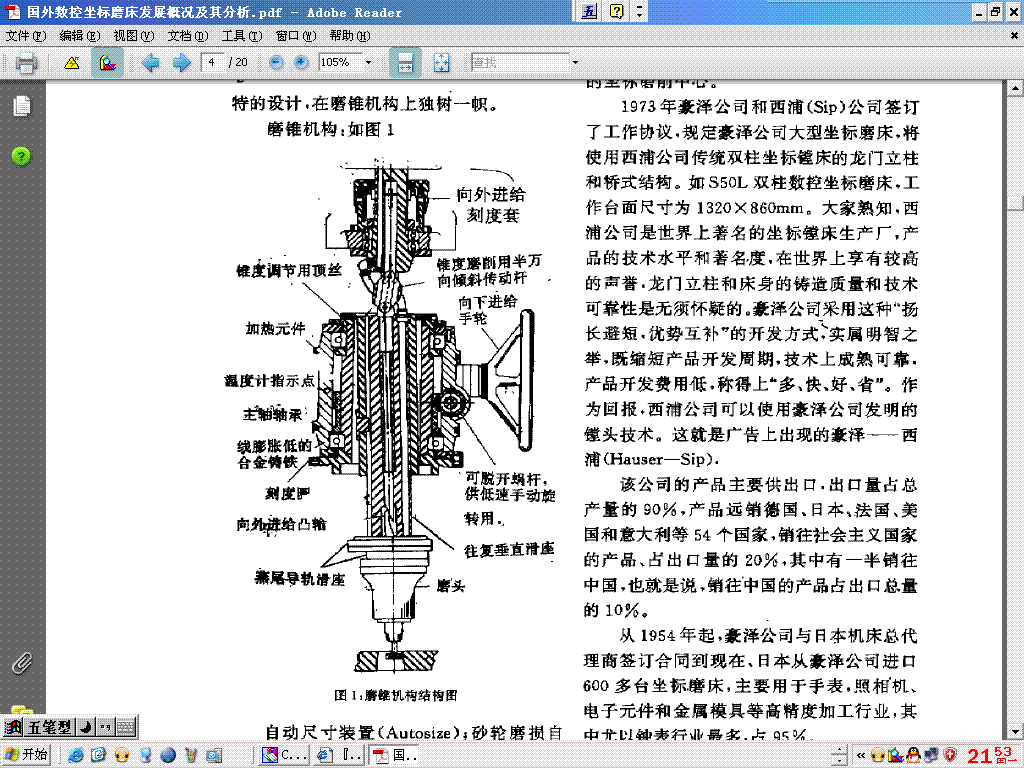Open the 文档 (Document) menu
Viewport: 1024px width, 768px height.
[x=187, y=36]
